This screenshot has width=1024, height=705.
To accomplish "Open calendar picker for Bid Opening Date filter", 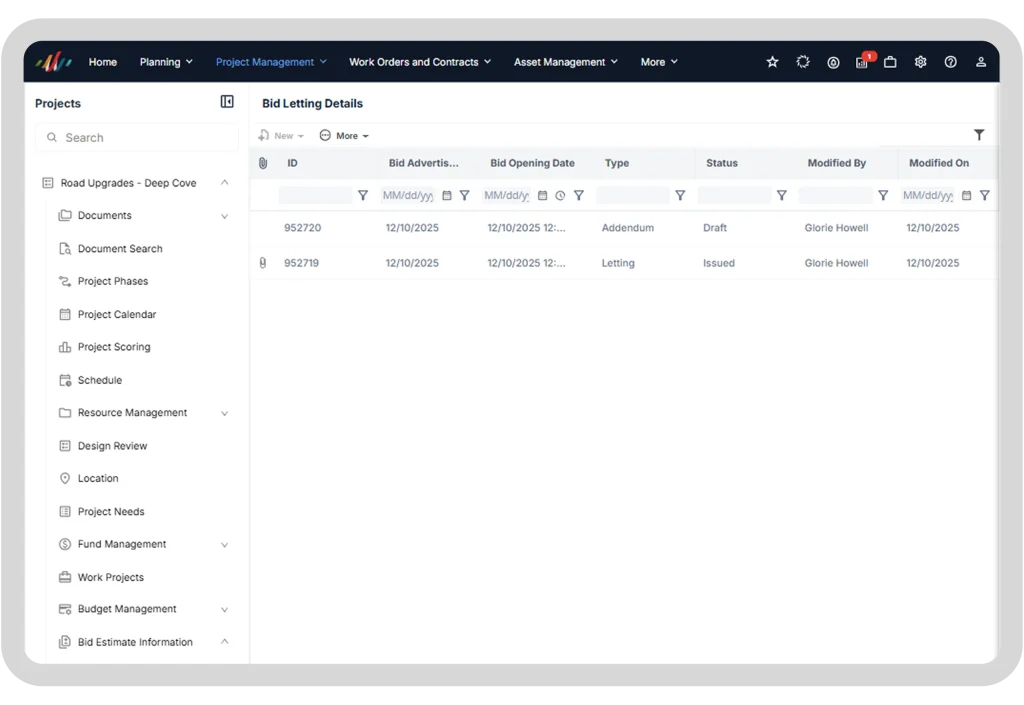I will point(542,195).
